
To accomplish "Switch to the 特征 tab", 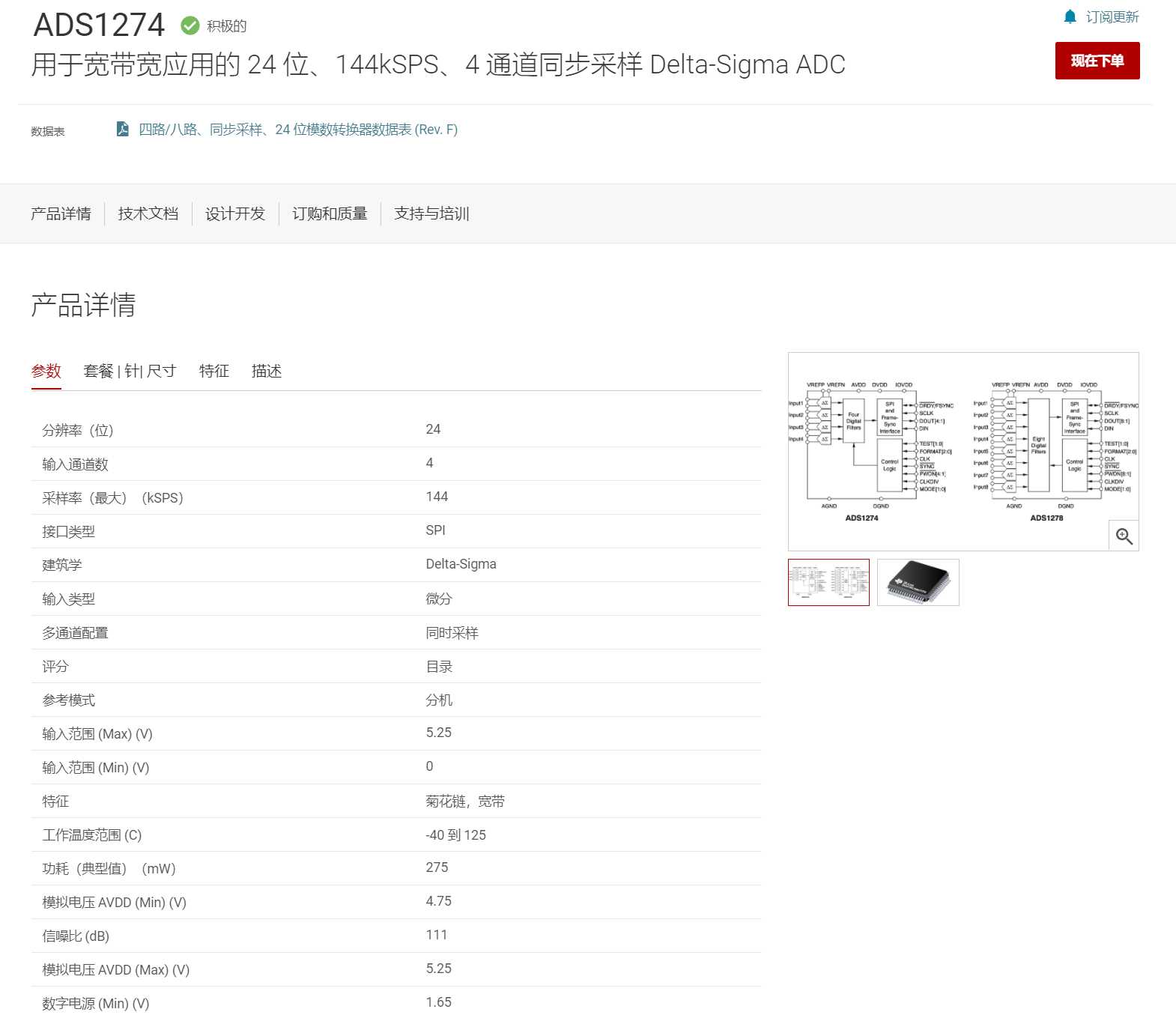I will tap(214, 371).
